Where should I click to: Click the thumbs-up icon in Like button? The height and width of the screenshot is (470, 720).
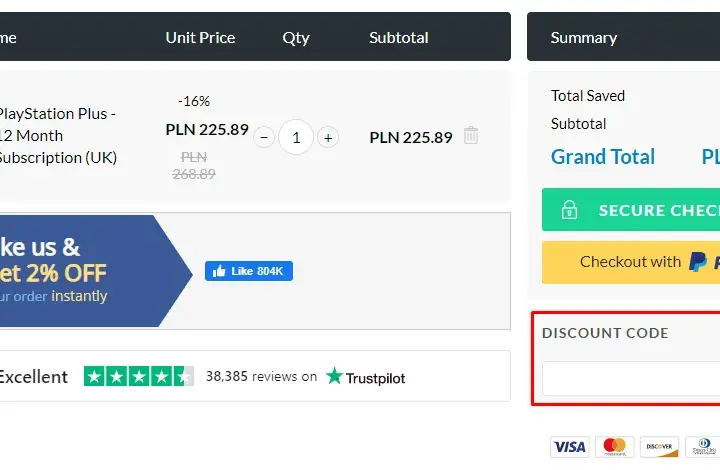click(219, 271)
